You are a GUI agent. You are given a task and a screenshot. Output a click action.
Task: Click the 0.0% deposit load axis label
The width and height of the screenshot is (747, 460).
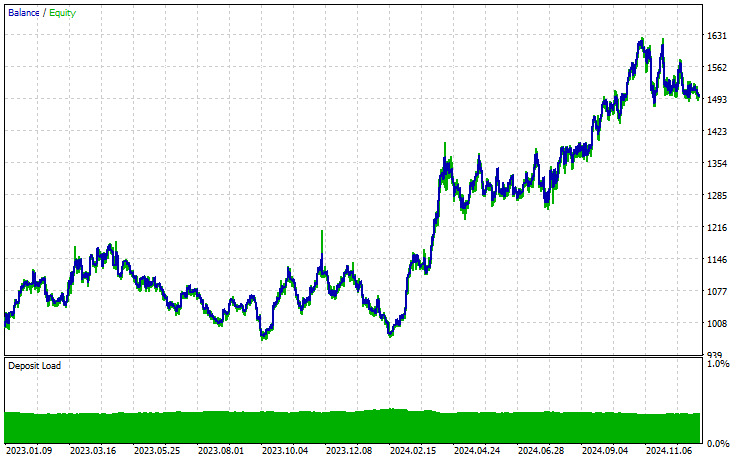718,444
